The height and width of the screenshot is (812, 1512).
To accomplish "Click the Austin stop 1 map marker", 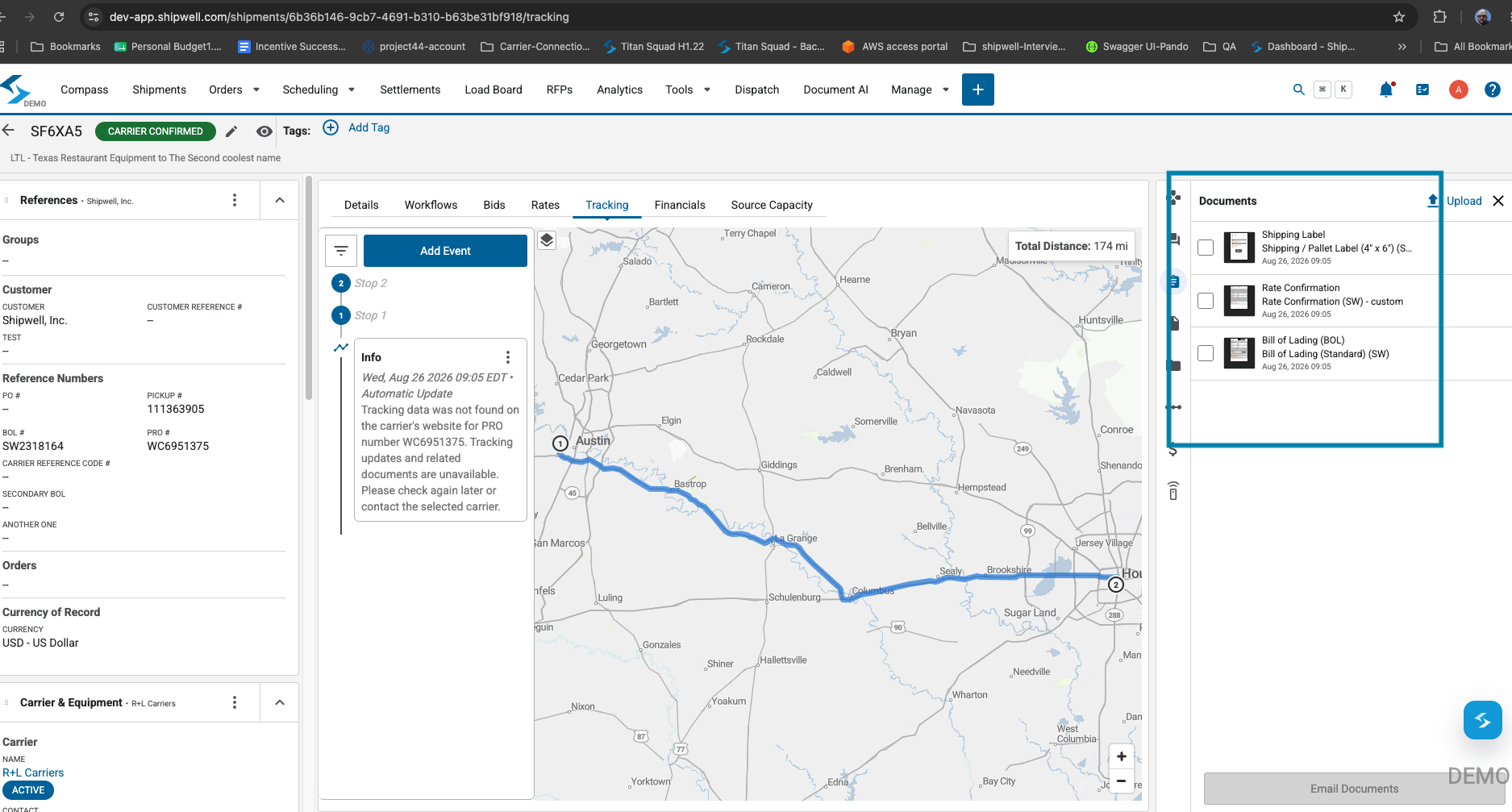I will [560, 443].
